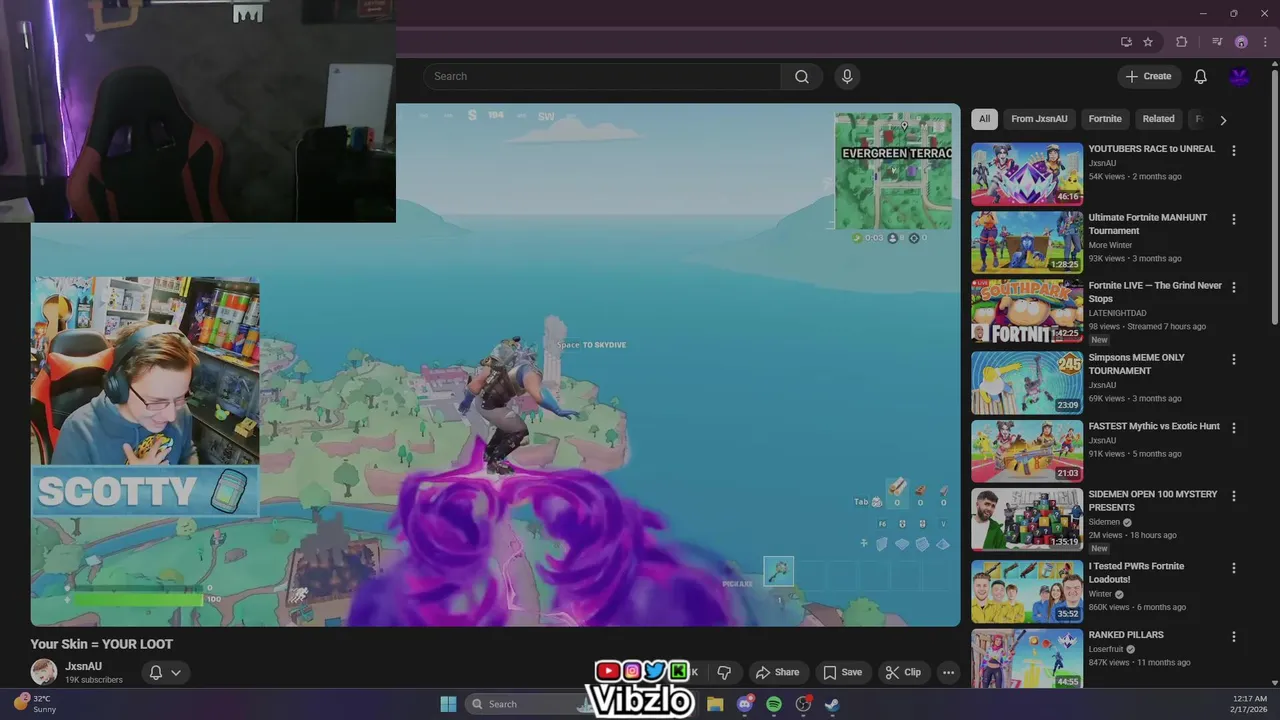Open the JxsnAU channel avatar below the video
1280x720 pixels.
point(44,672)
